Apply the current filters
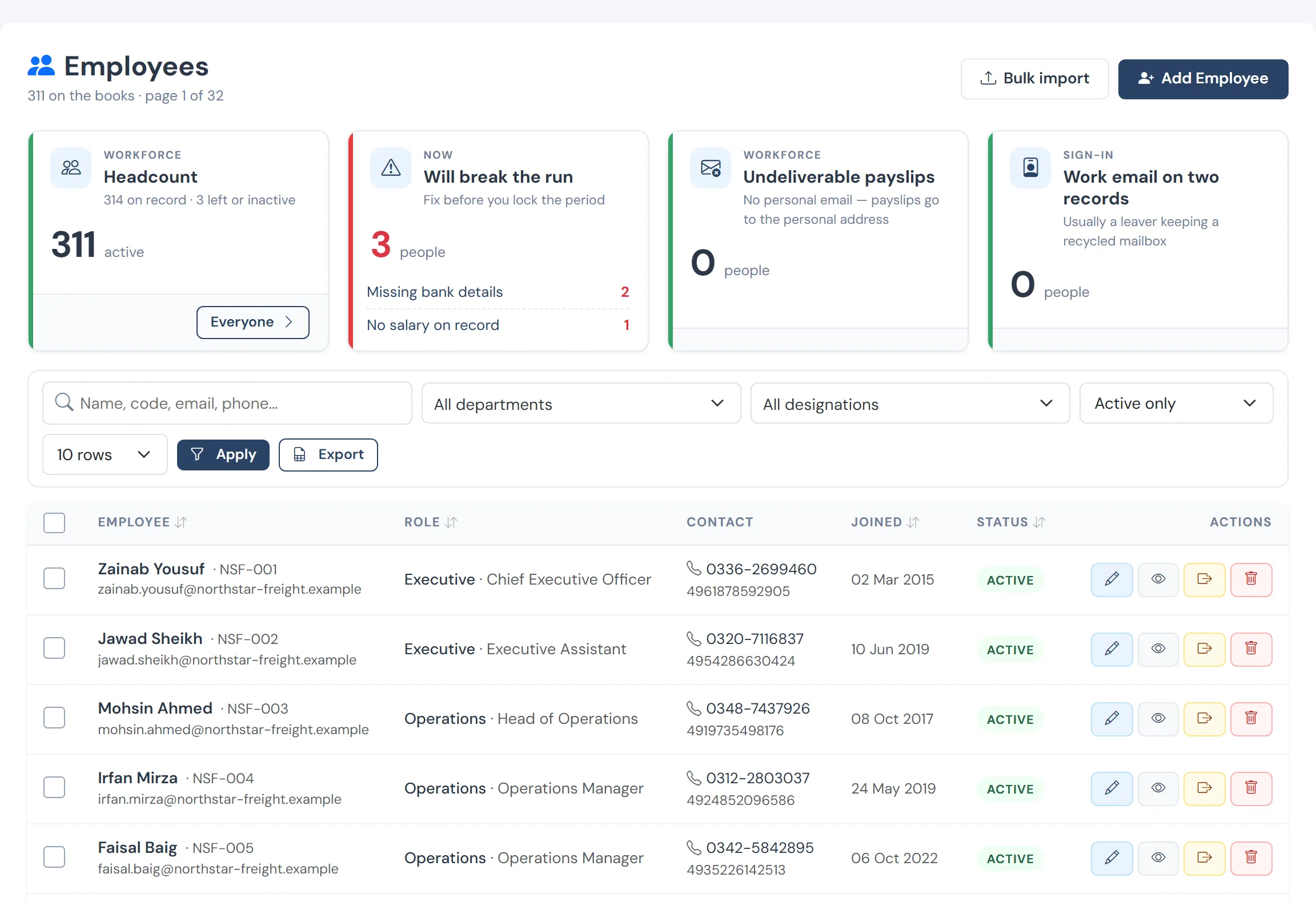The width and height of the screenshot is (1316, 902). click(x=223, y=454)
